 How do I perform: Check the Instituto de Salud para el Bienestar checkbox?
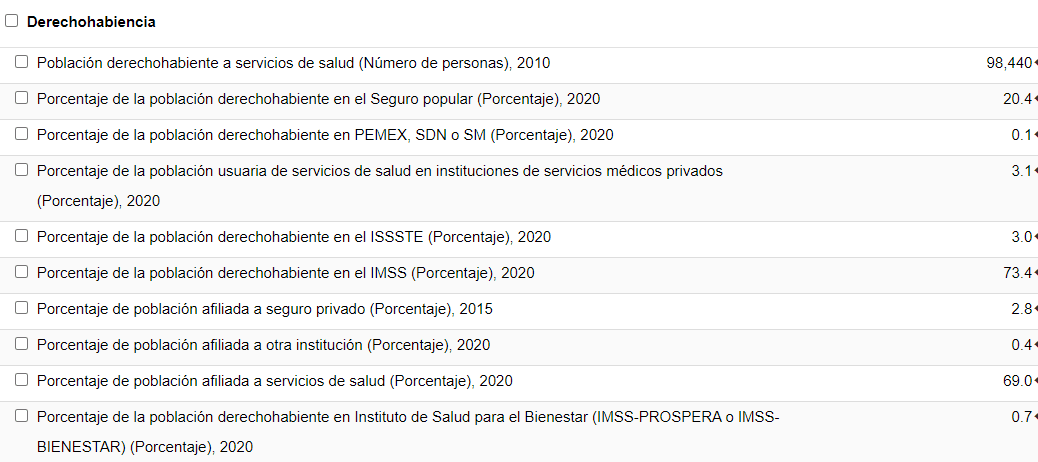coord(22,416)
